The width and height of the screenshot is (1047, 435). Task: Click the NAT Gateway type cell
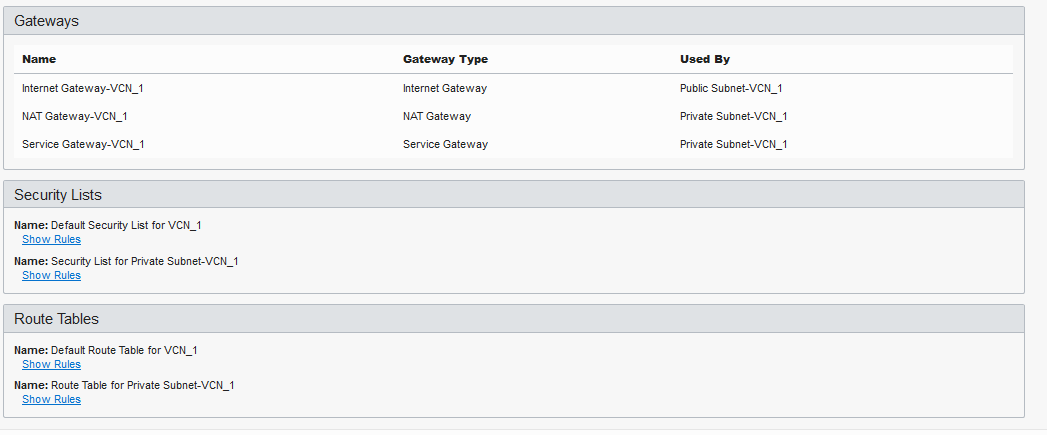click(x=437, y=116)
